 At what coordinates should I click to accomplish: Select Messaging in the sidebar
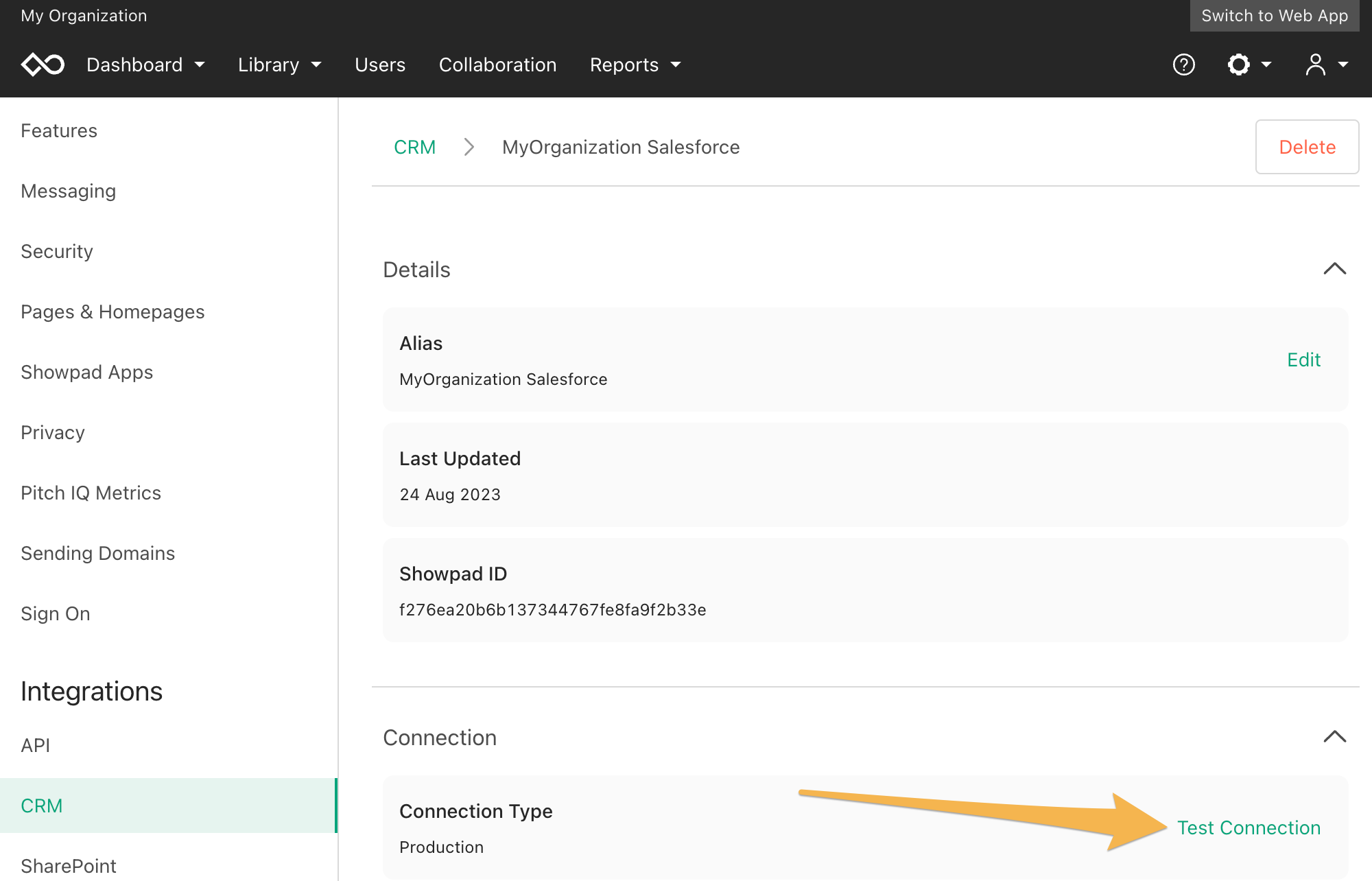[x=69, y=191]
